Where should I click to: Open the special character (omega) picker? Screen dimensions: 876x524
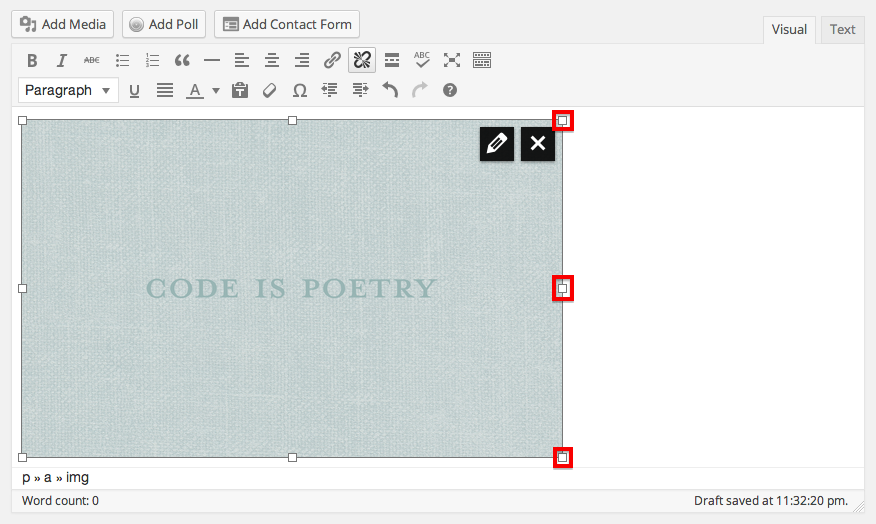(299, 90)
